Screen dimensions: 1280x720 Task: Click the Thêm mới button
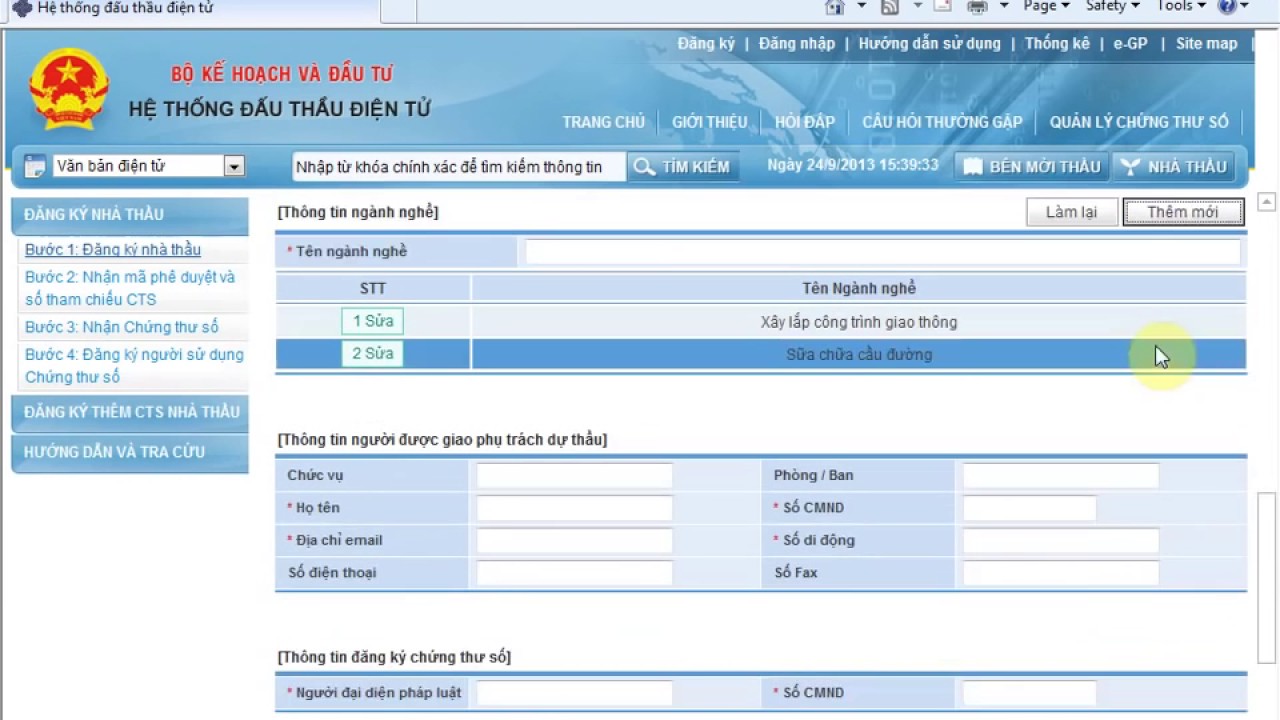1183,212
